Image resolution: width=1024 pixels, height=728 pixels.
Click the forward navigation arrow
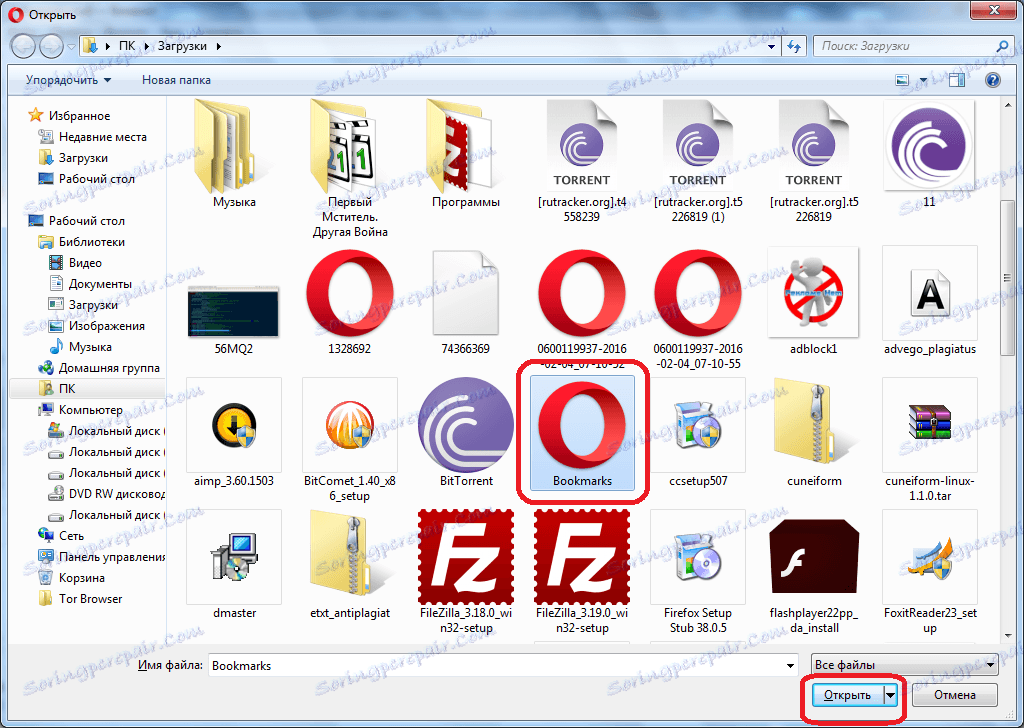pyautogui.click(x=52, y=46)
